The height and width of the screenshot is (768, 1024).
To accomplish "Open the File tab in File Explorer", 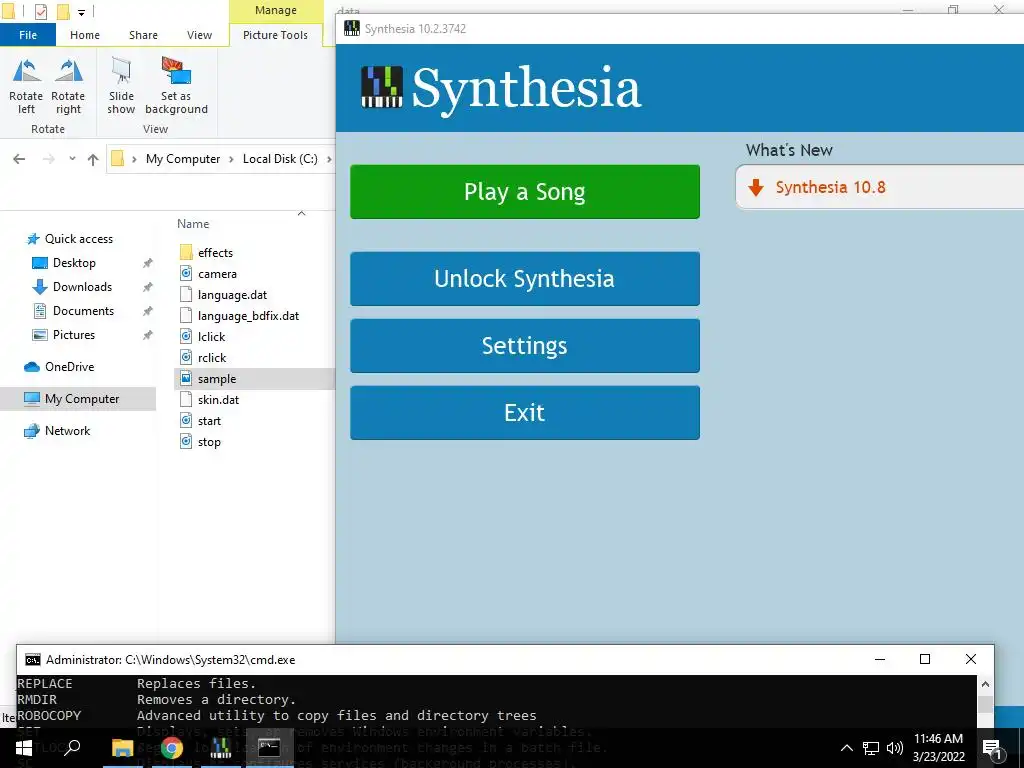I will pos(28,35).
